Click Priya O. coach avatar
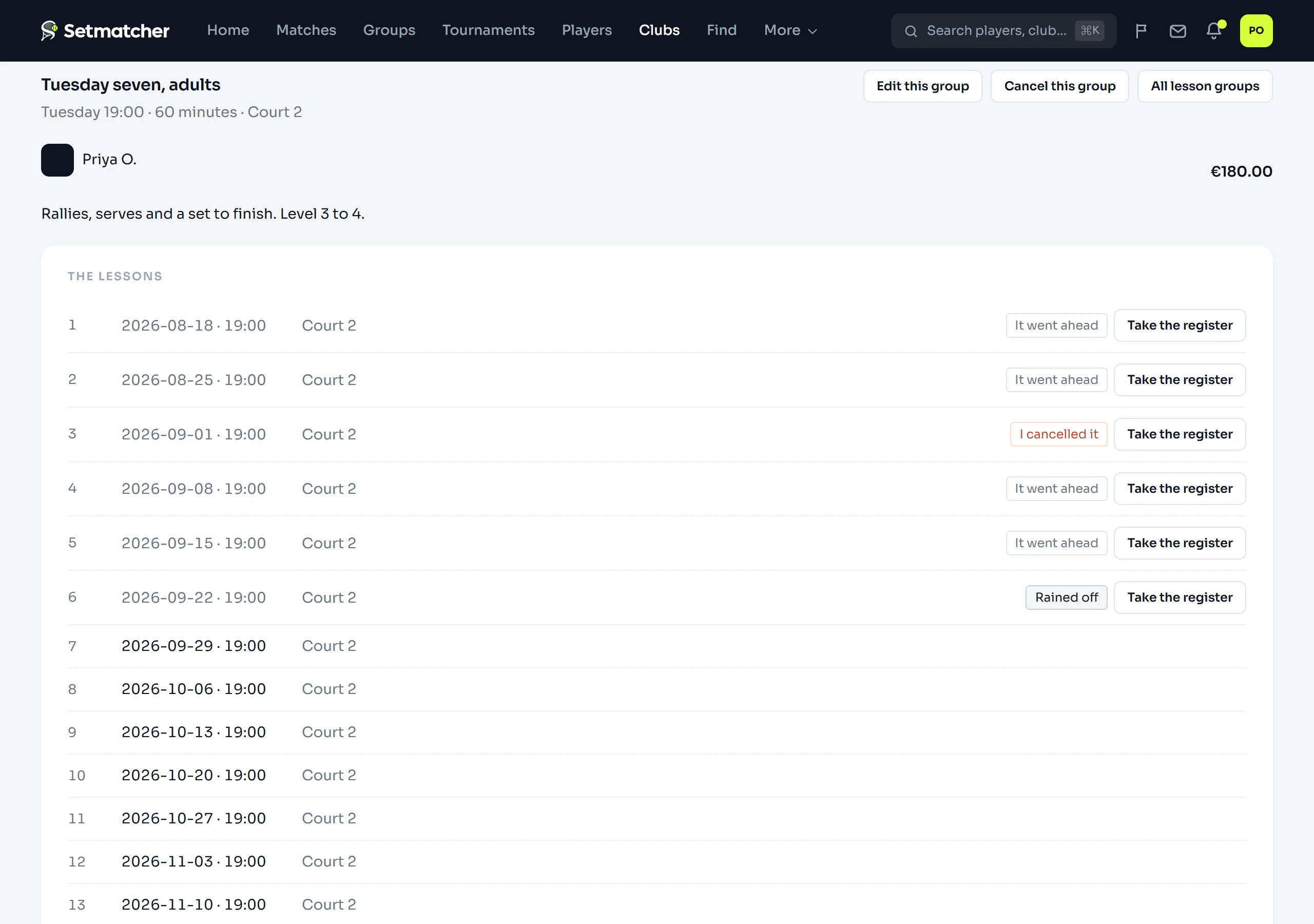 click(57, 160)
